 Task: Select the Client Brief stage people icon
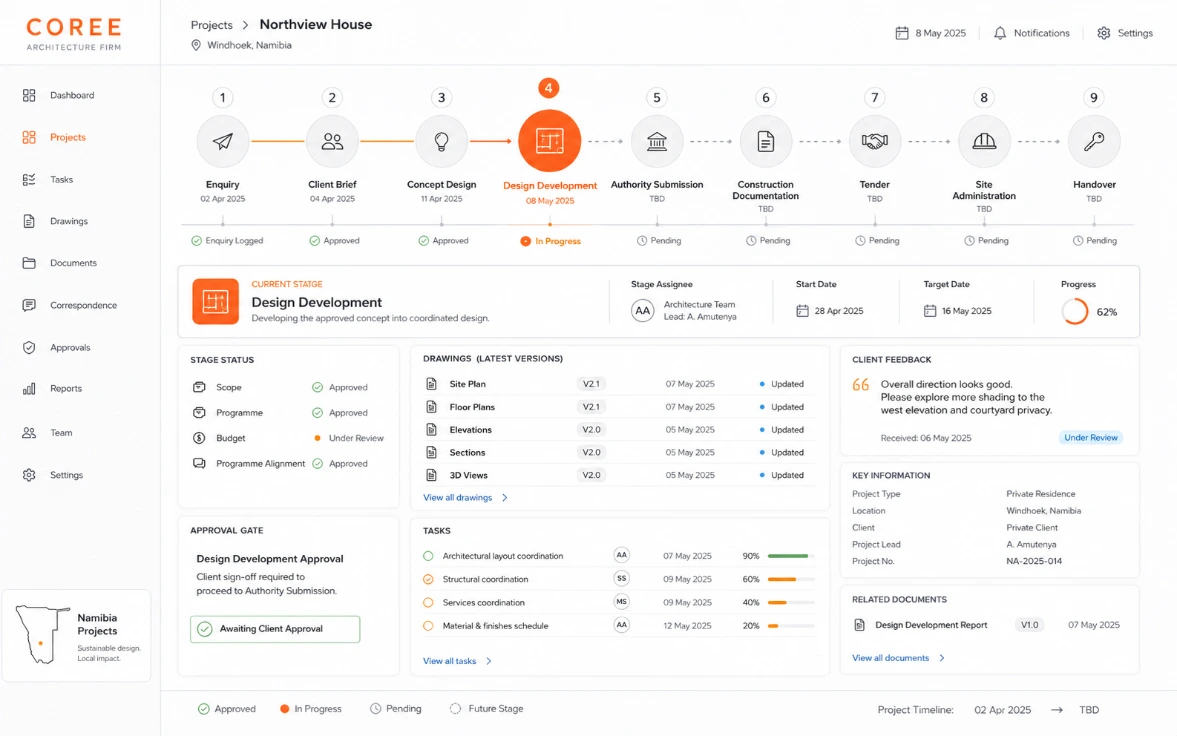tap(332, 141)
